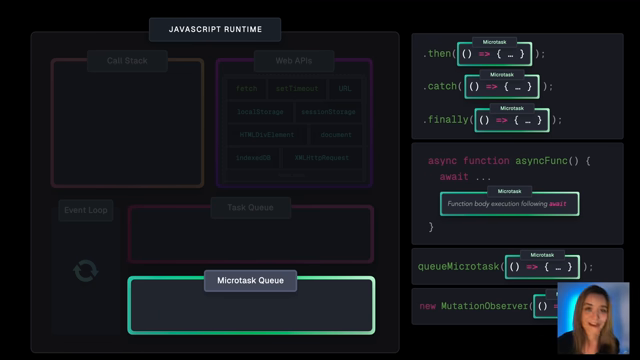The image size is (640, 360).
Task: Click the new MutationObserver text
Action: coord(473,306)
